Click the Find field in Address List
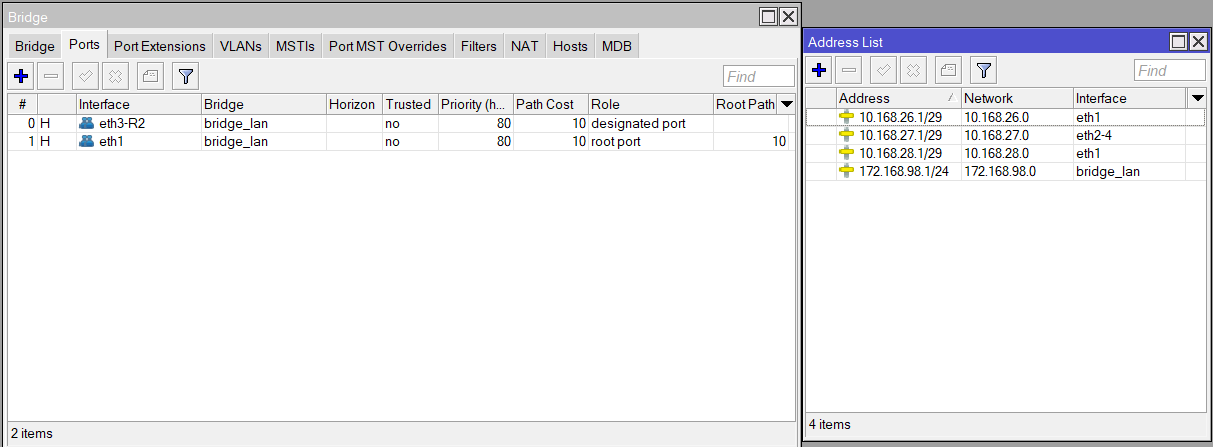This screenshot has height=447, width=1213. coord(1169,70)
